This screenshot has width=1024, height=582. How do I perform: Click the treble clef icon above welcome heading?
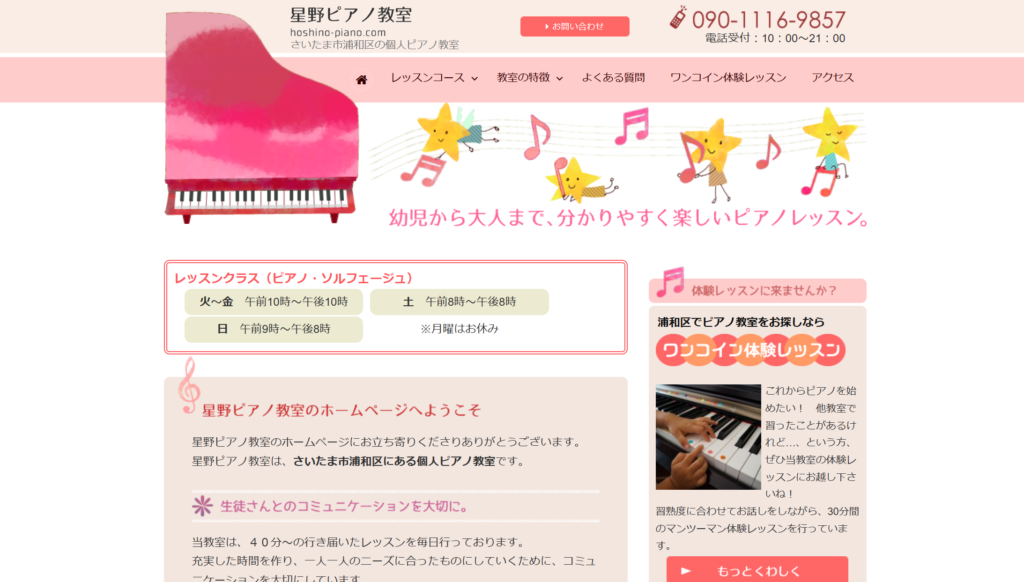(x=189, y=385)
